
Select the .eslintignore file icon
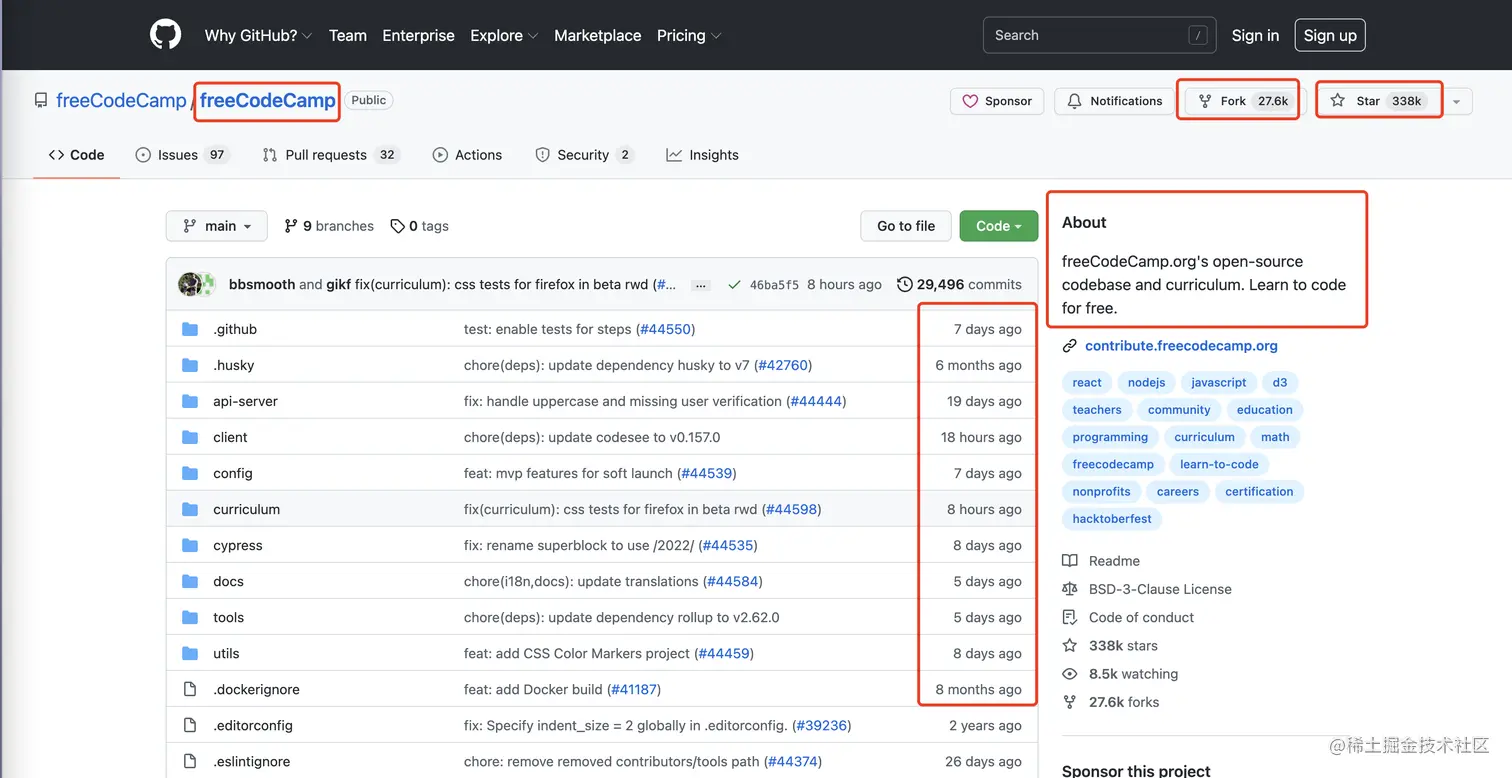pyautogui.click(x=190, y=761)
